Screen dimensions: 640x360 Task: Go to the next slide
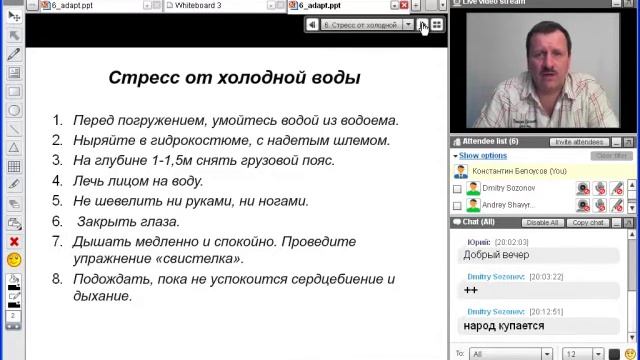[x=422, y=25]
